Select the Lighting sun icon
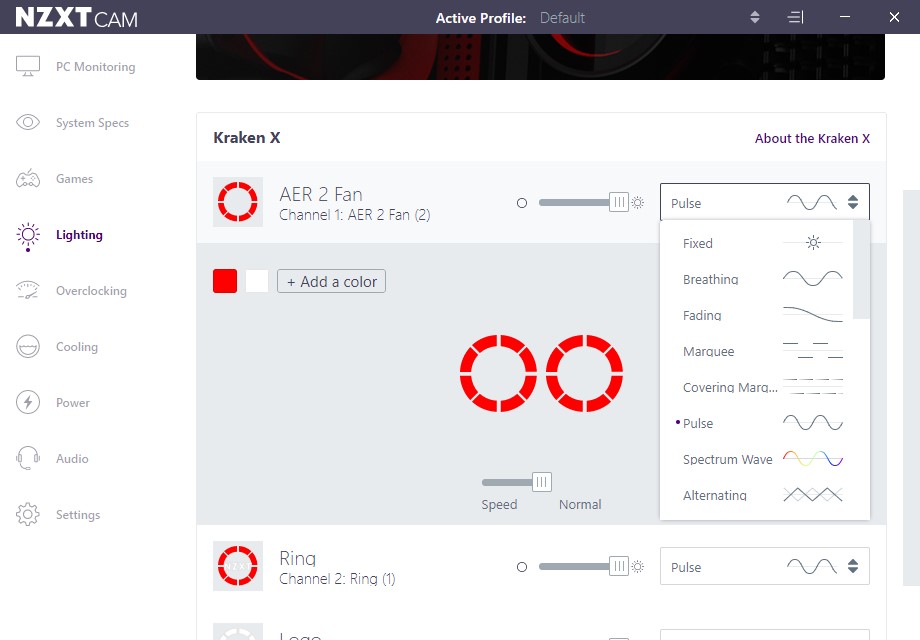This screenshot has width=920, height=640. (x=28, y=235)
